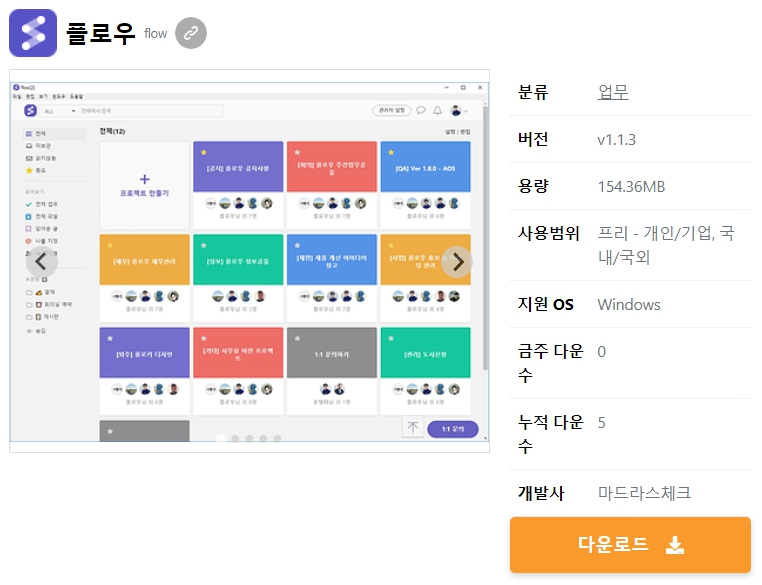762x585 pixels.
Task: Select the first carousel indicator dot
Action: pyautogui.click(x=221, y=439)
